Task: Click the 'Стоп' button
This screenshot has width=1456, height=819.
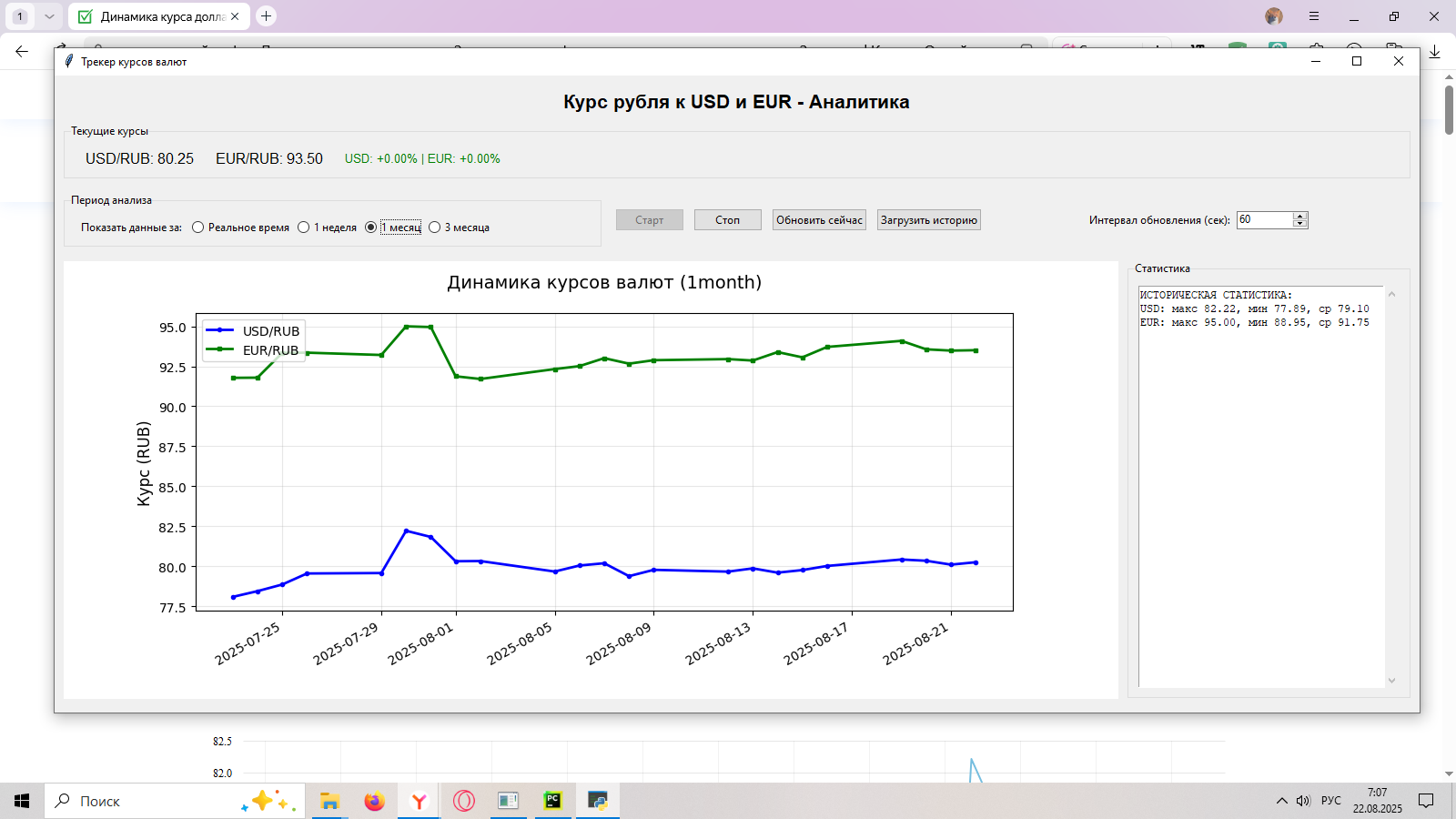Action: point(727,220)
